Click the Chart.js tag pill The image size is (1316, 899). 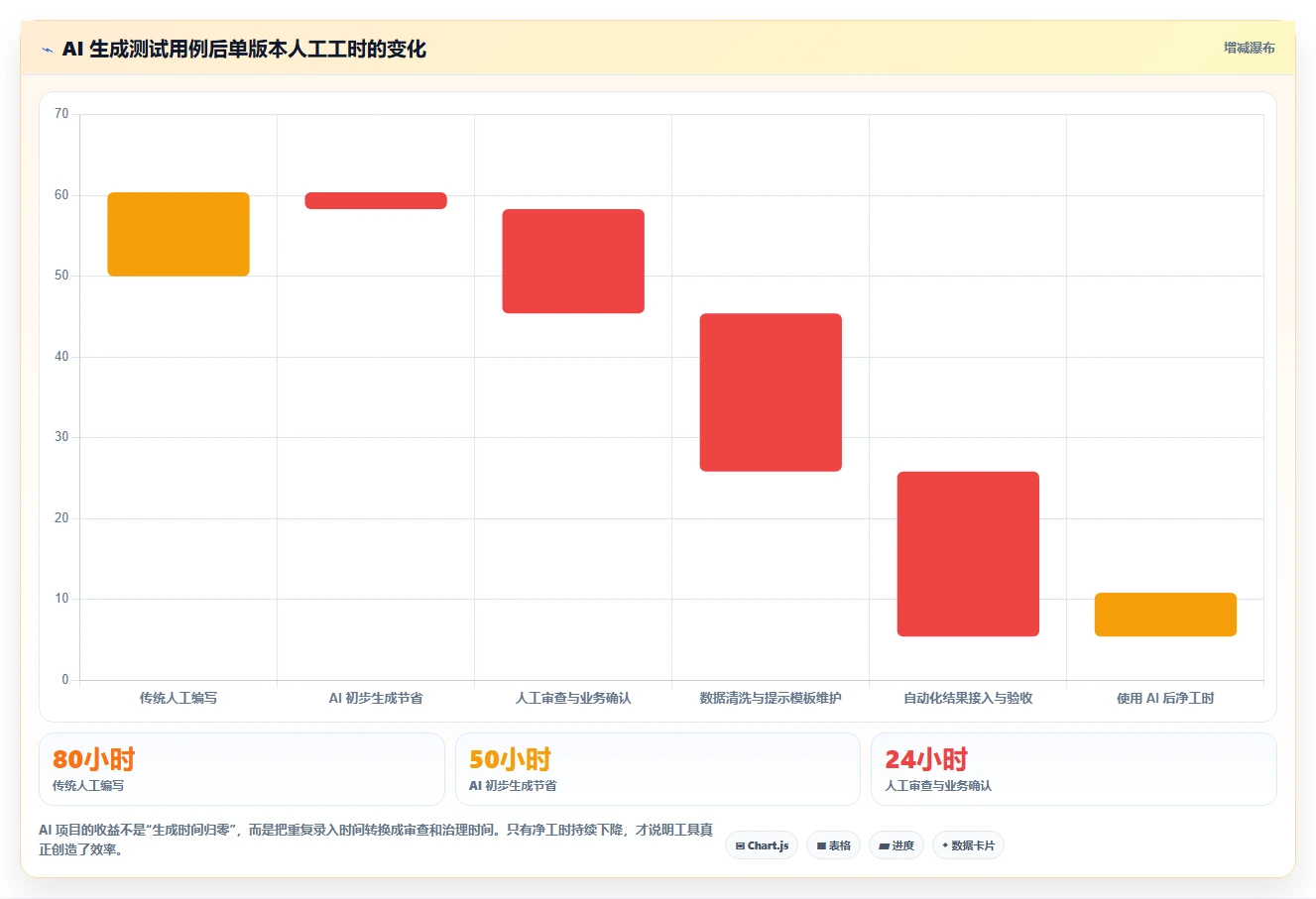762,845
